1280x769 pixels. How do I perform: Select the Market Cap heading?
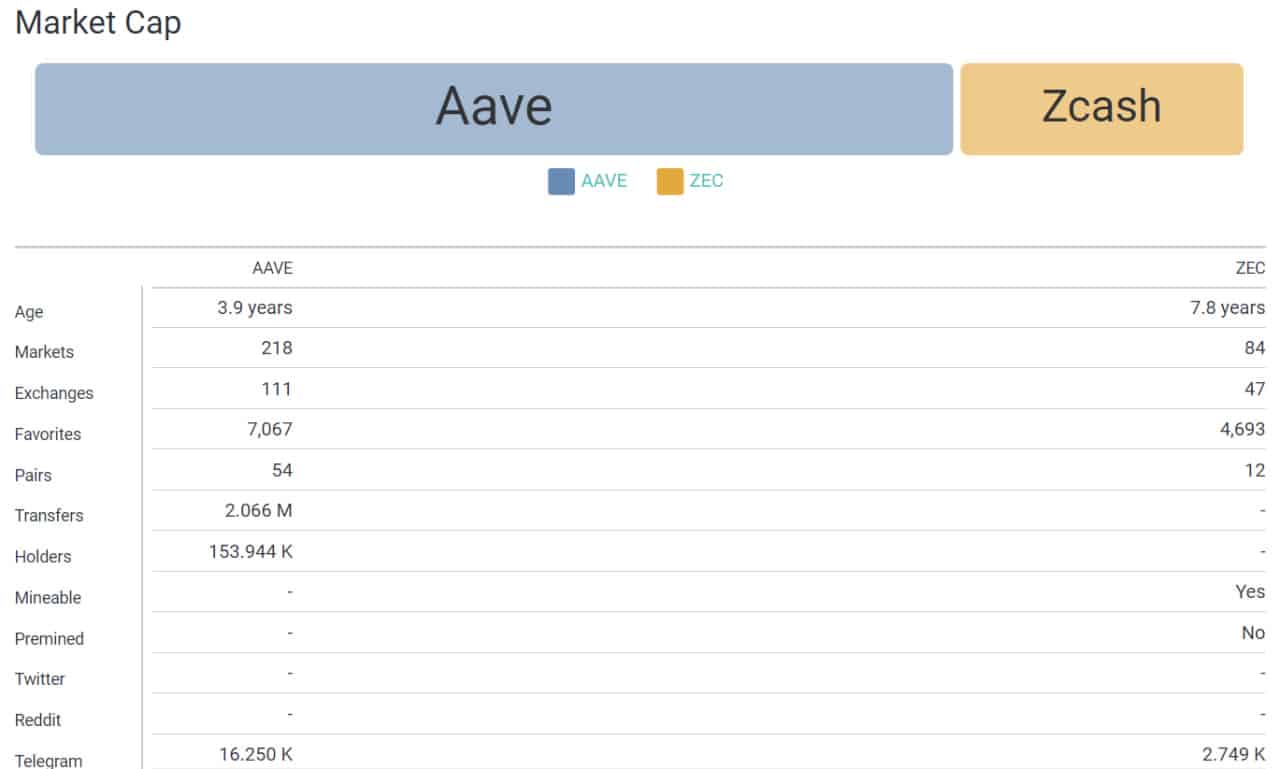[98, 22]
